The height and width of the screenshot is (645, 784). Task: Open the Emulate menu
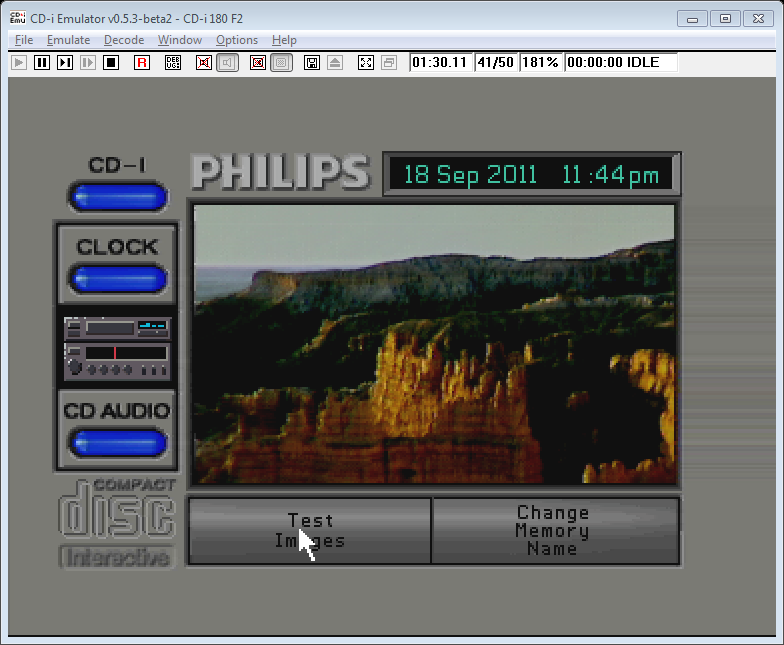[68, 40]
